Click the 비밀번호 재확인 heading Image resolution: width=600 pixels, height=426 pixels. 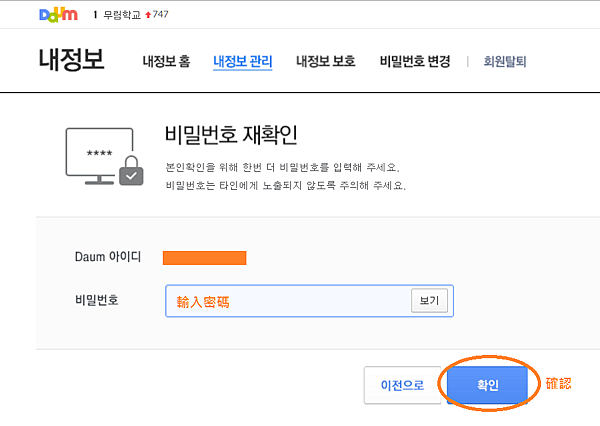point(231,135)
